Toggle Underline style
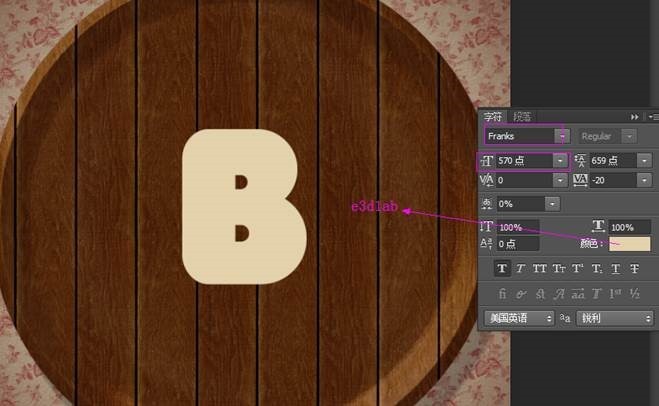 point(616,268)
